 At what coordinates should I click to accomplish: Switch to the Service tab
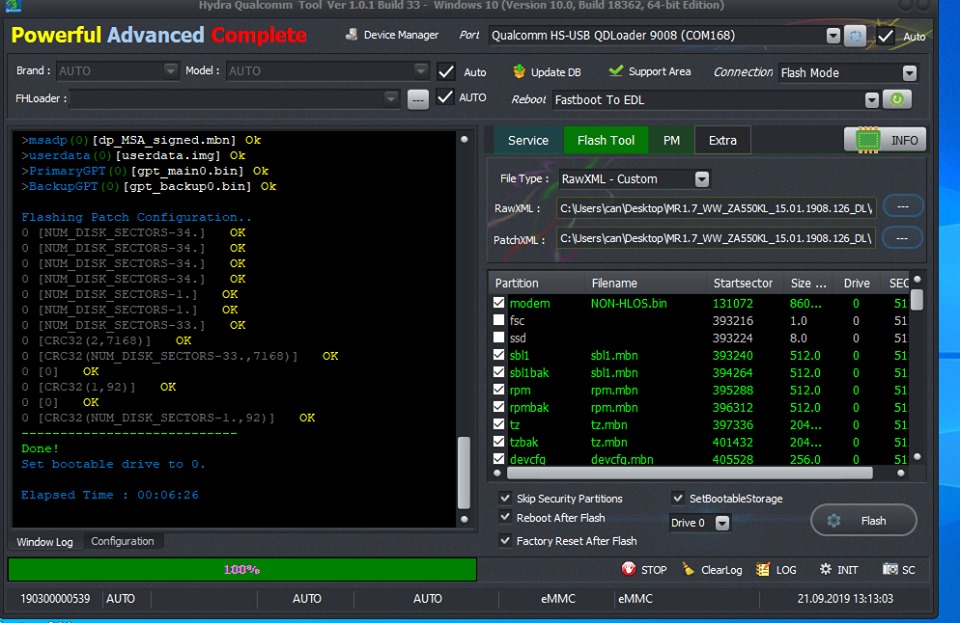(x=527, y=140)
